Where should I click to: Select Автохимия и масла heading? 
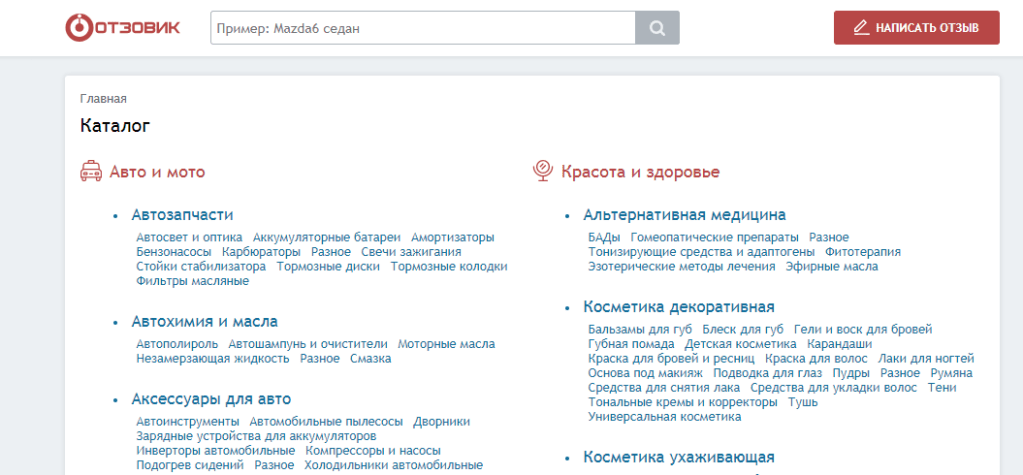click(204, 321)
